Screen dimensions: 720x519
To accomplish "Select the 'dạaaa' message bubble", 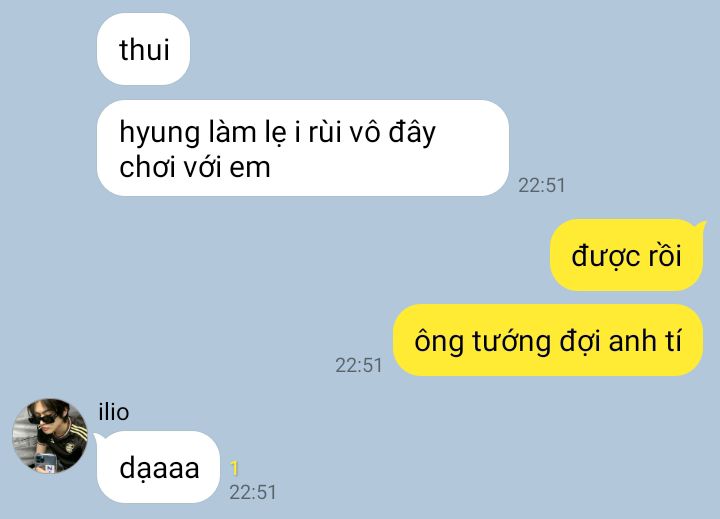I will tap(158, 467).
